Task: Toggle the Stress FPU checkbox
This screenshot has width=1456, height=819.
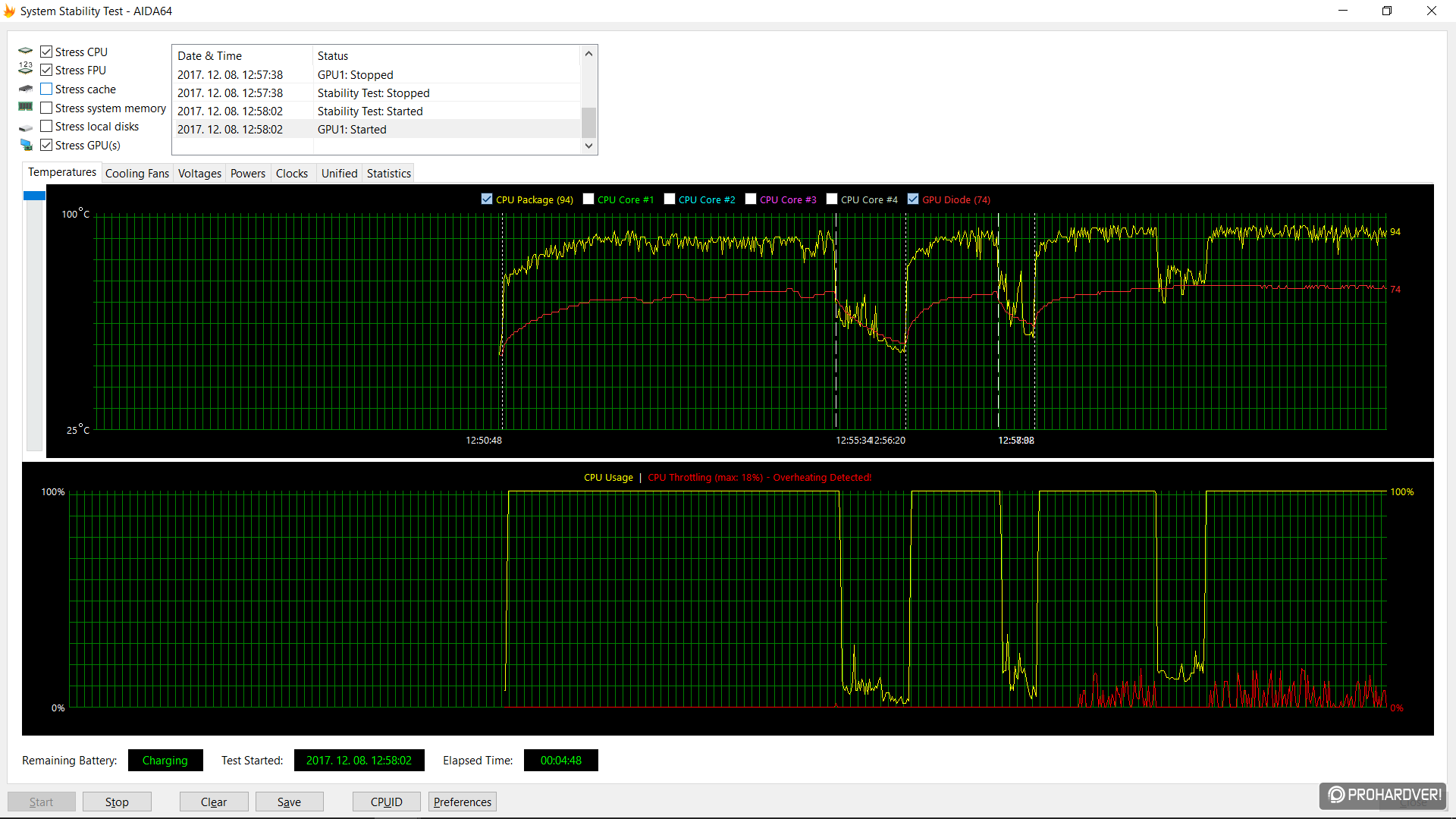Action: tap(46, 70)
